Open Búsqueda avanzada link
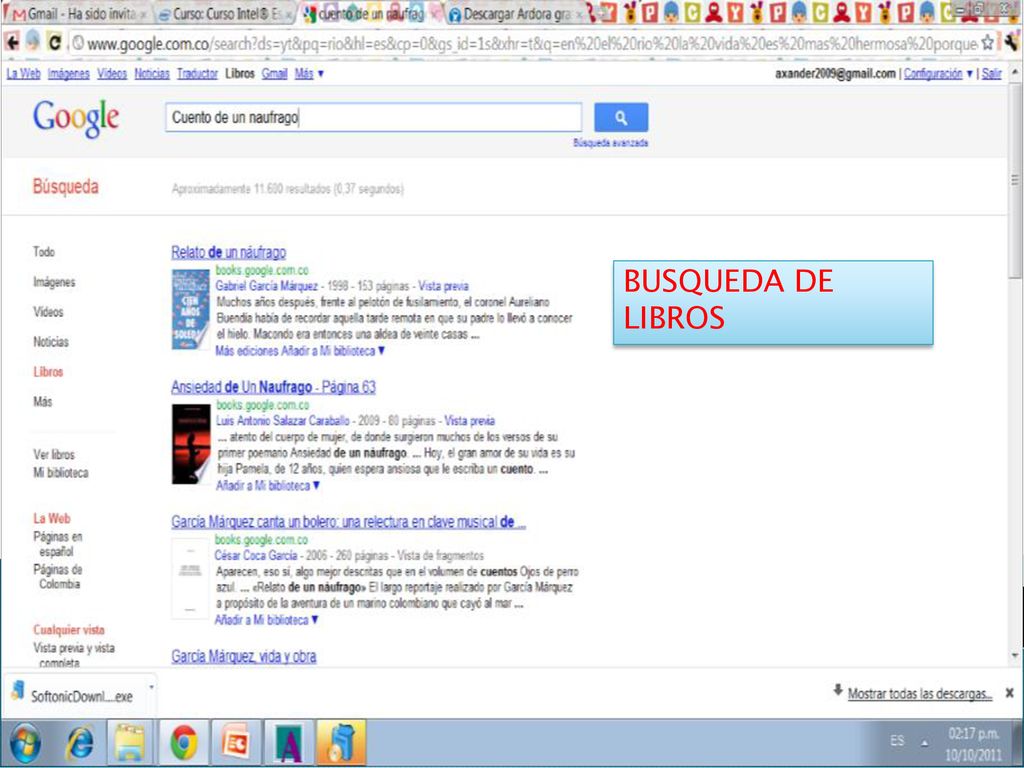The image size is (1024, 768). coord(611,142)
